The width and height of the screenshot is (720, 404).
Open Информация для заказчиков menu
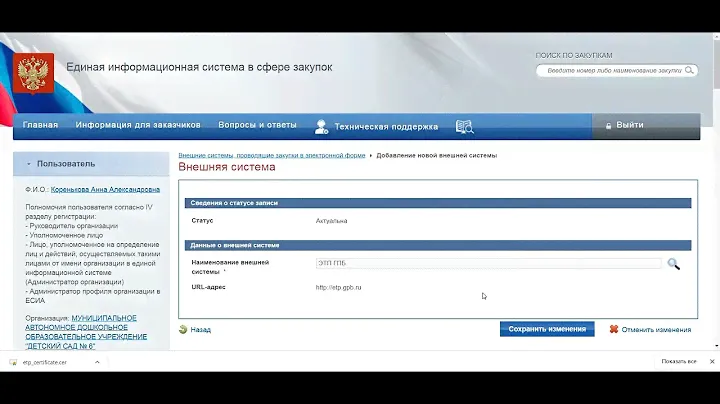[x=138, y=126]
